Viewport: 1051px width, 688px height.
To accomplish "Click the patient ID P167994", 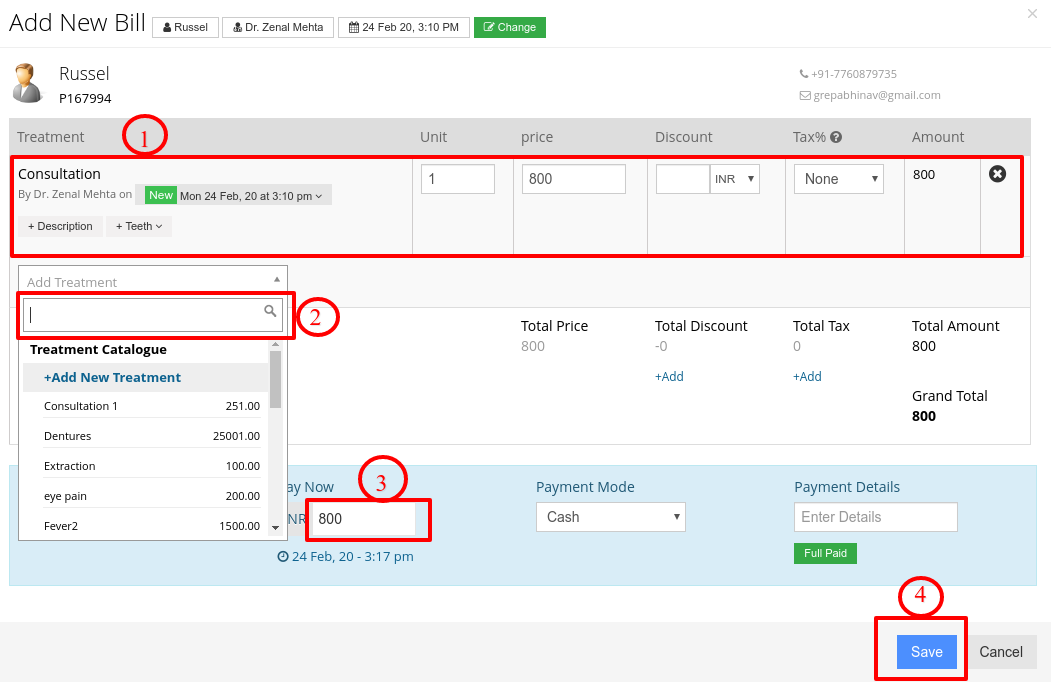I will coord(85,99).
